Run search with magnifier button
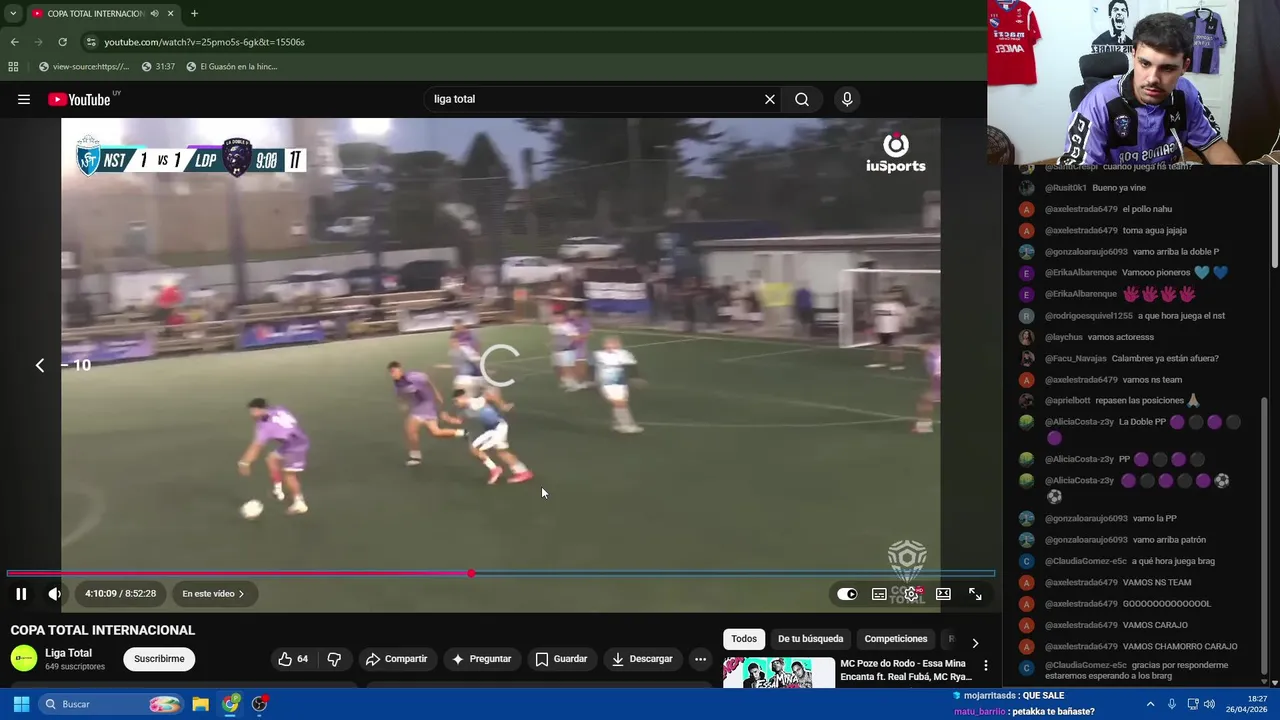 pos(802,99)
